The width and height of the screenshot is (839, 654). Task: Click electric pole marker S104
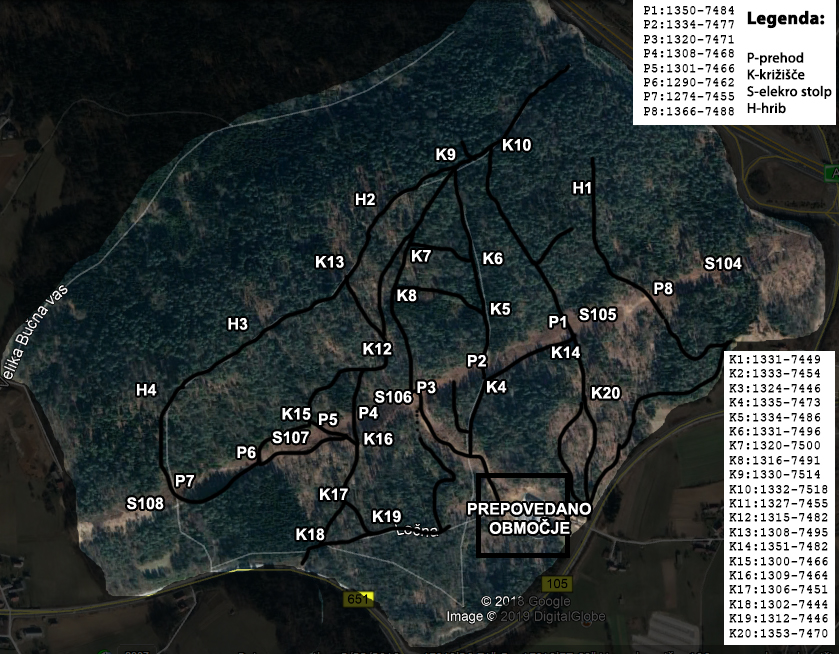pyautogui.click(x=723, y=264)
